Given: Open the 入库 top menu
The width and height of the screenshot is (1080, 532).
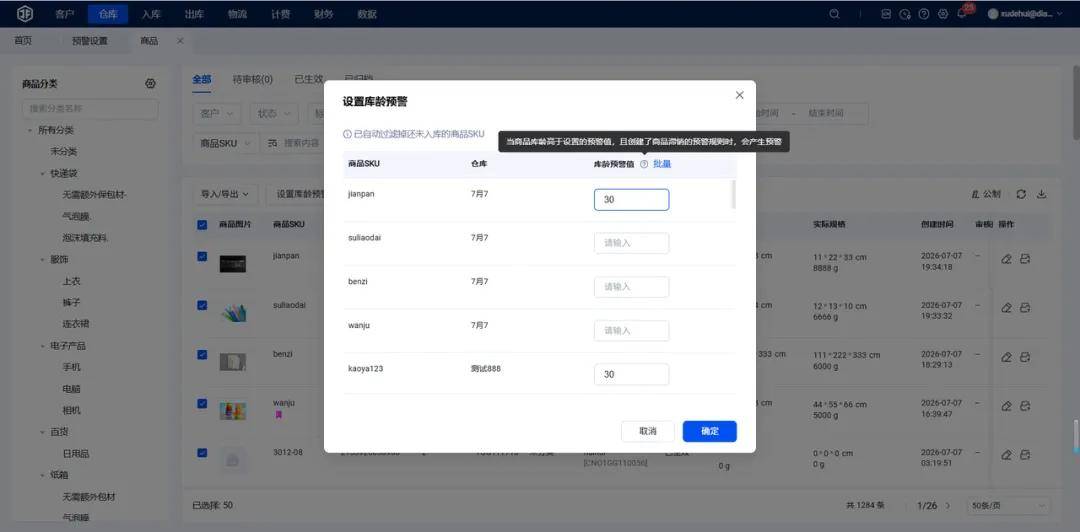Looking at the screenshot, I should pos(151,14).
